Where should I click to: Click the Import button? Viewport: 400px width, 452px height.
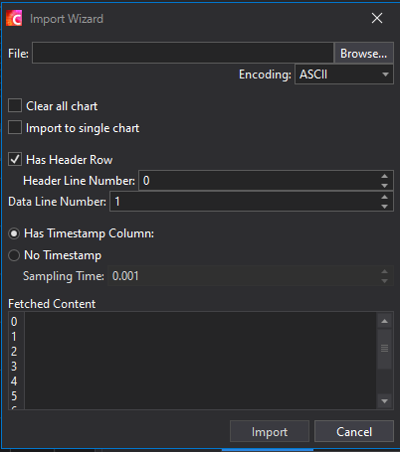click(x=270, y=432)
